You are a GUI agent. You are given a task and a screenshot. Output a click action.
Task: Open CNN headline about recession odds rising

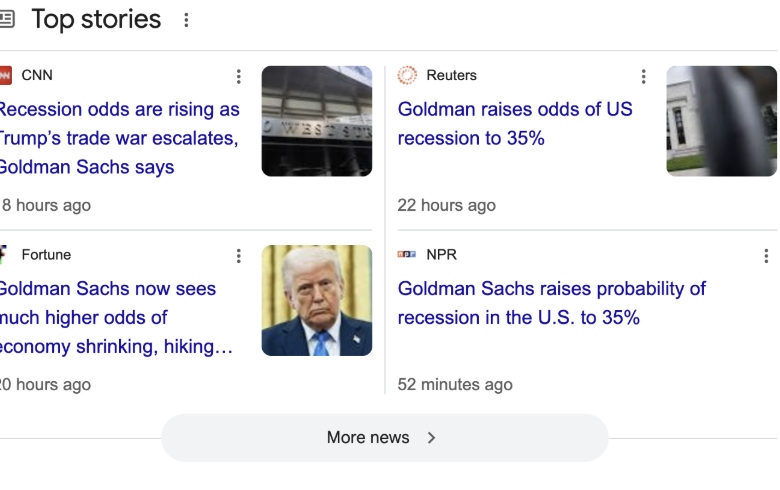pyautogui.click(x=119, y=138)
